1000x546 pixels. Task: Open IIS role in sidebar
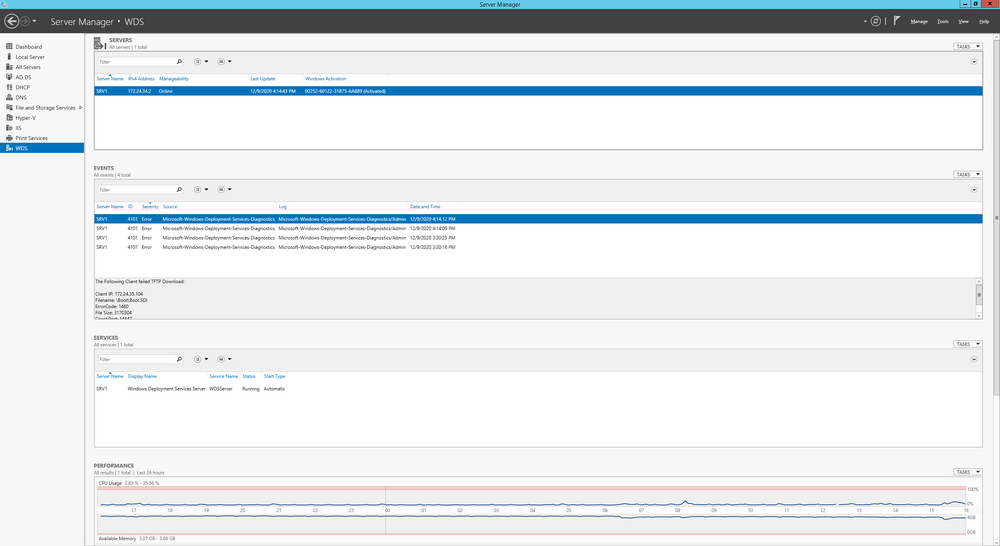pos(18,128)
